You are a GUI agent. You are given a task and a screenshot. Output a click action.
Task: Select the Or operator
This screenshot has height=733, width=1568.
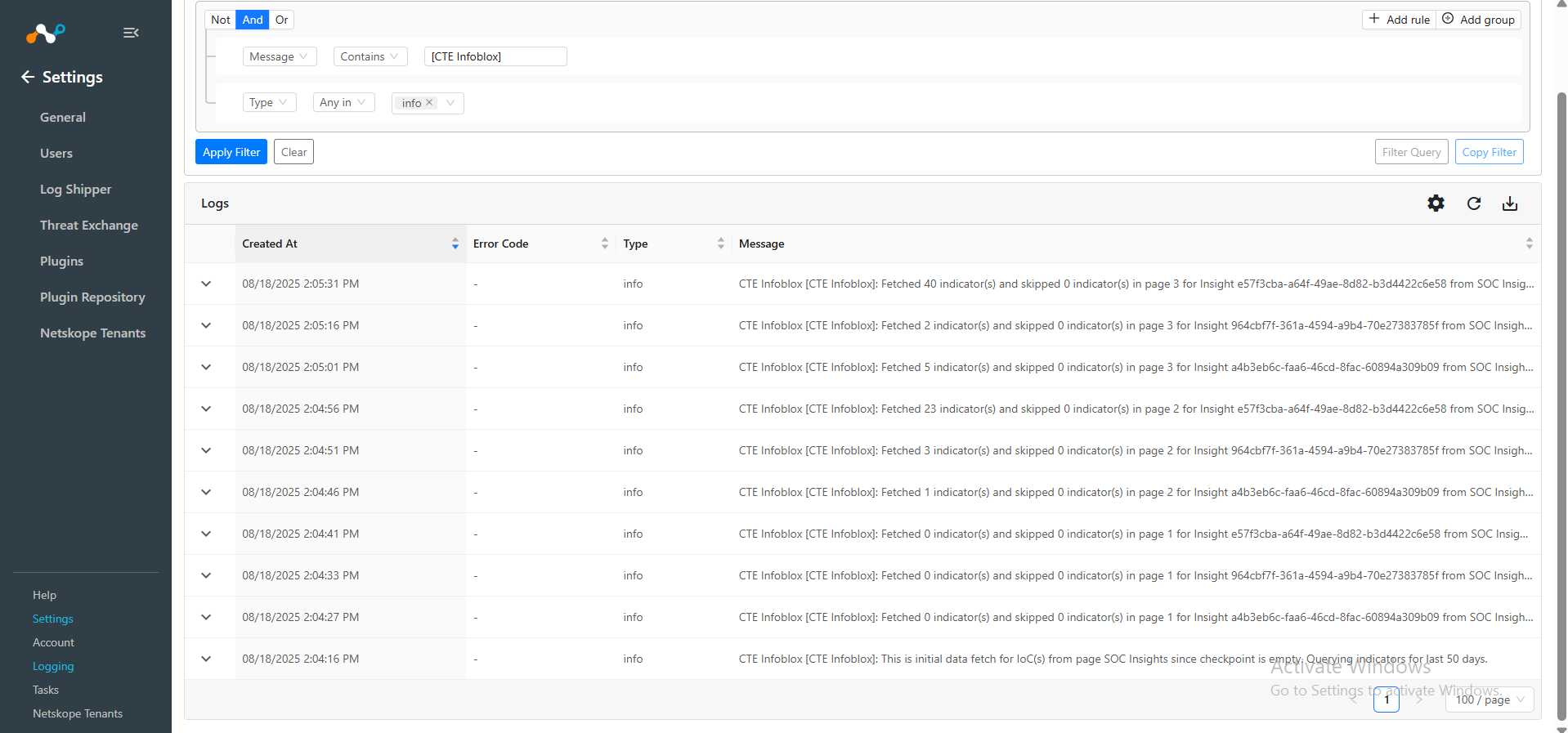tap(281, 20)
